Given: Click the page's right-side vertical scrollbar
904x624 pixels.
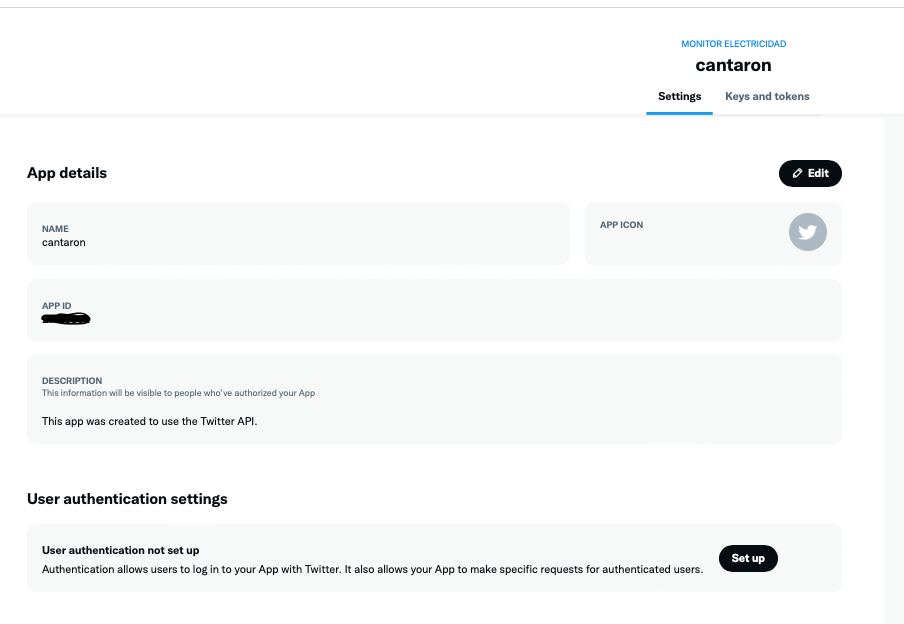Looking at the screenshot, I should (894, 370).
